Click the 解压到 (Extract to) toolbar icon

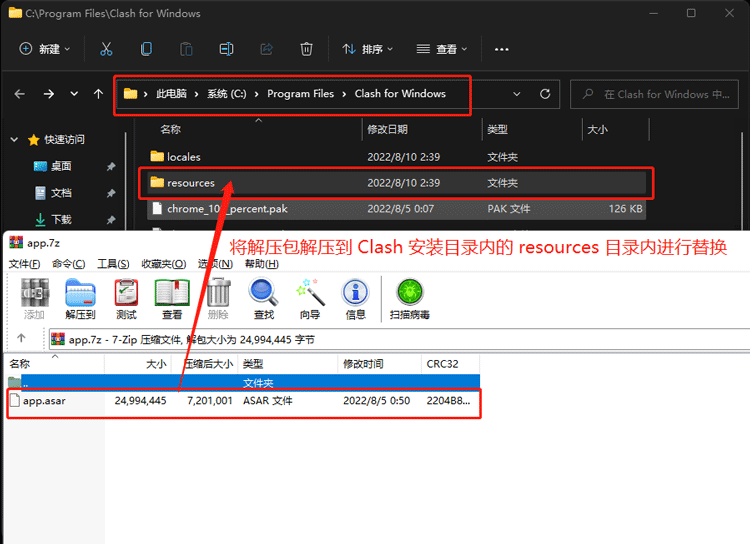coord(81,298)
